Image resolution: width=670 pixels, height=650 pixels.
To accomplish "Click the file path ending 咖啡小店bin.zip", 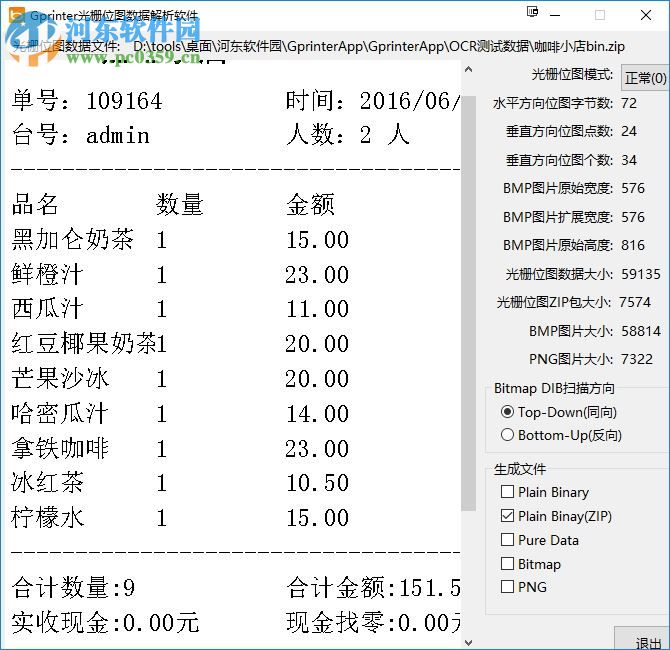I will click(379, 46).
